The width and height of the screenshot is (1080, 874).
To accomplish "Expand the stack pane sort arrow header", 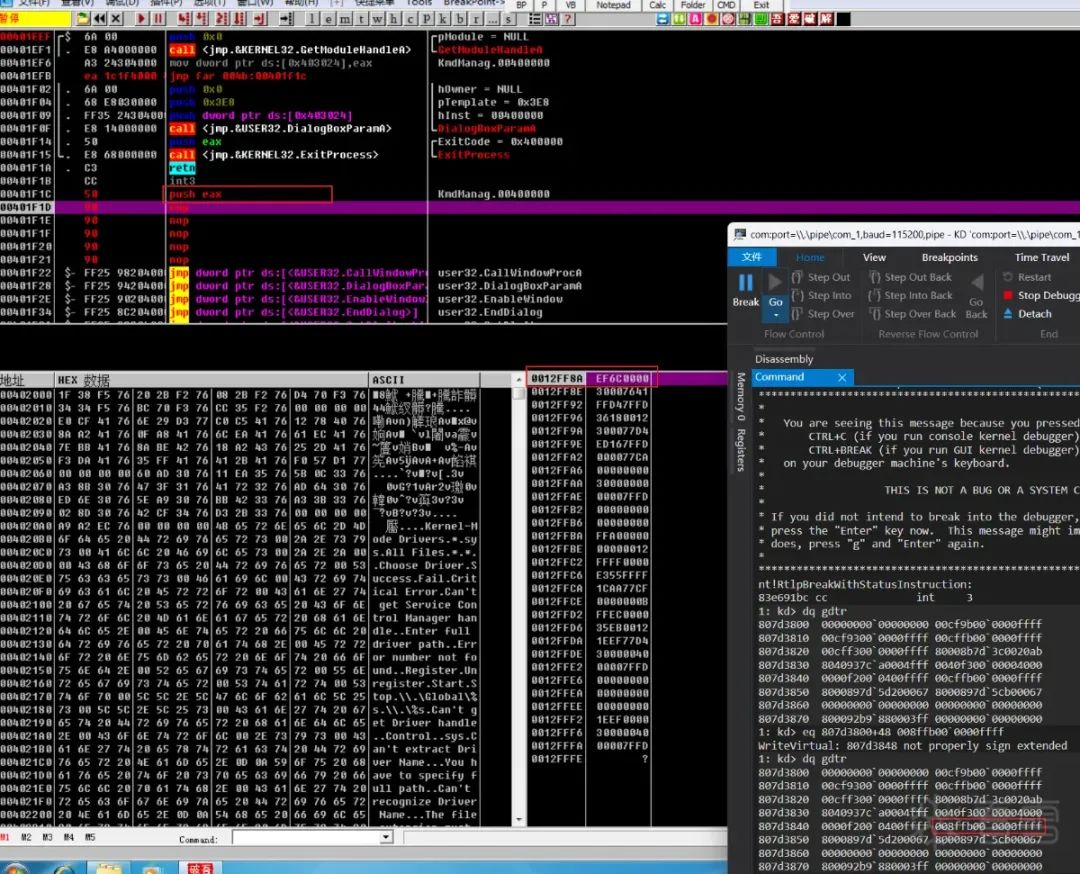I will tap(519, 379).
